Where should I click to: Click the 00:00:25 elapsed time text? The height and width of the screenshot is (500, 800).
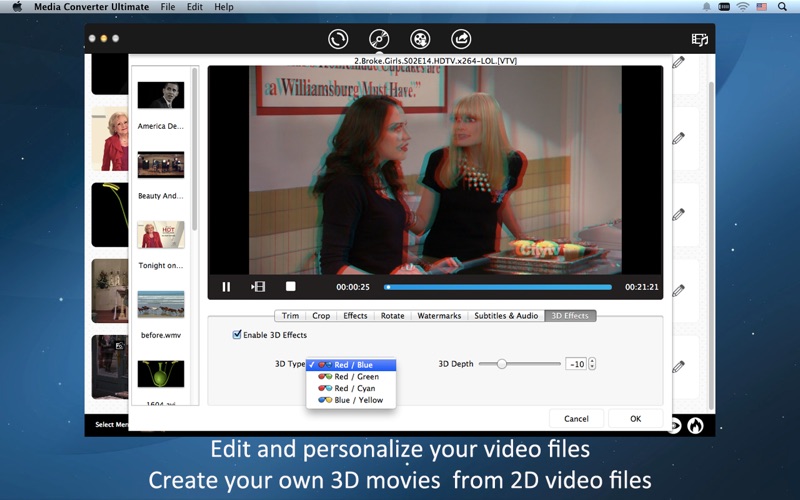pyautogui.click(x=353, y=287)
